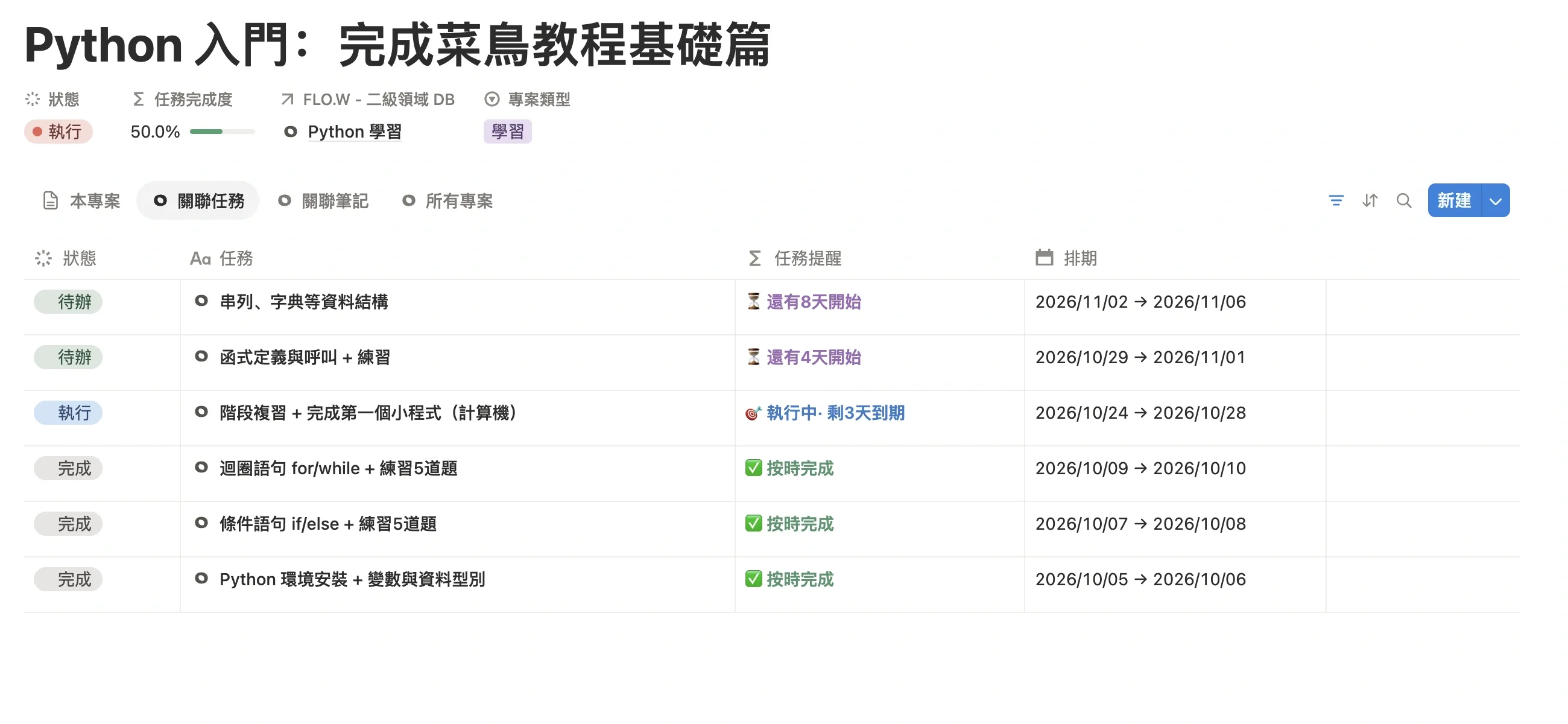
Task: Open the Python 學習 relation link
Action: pyautogui.click(x=354, y=132)
